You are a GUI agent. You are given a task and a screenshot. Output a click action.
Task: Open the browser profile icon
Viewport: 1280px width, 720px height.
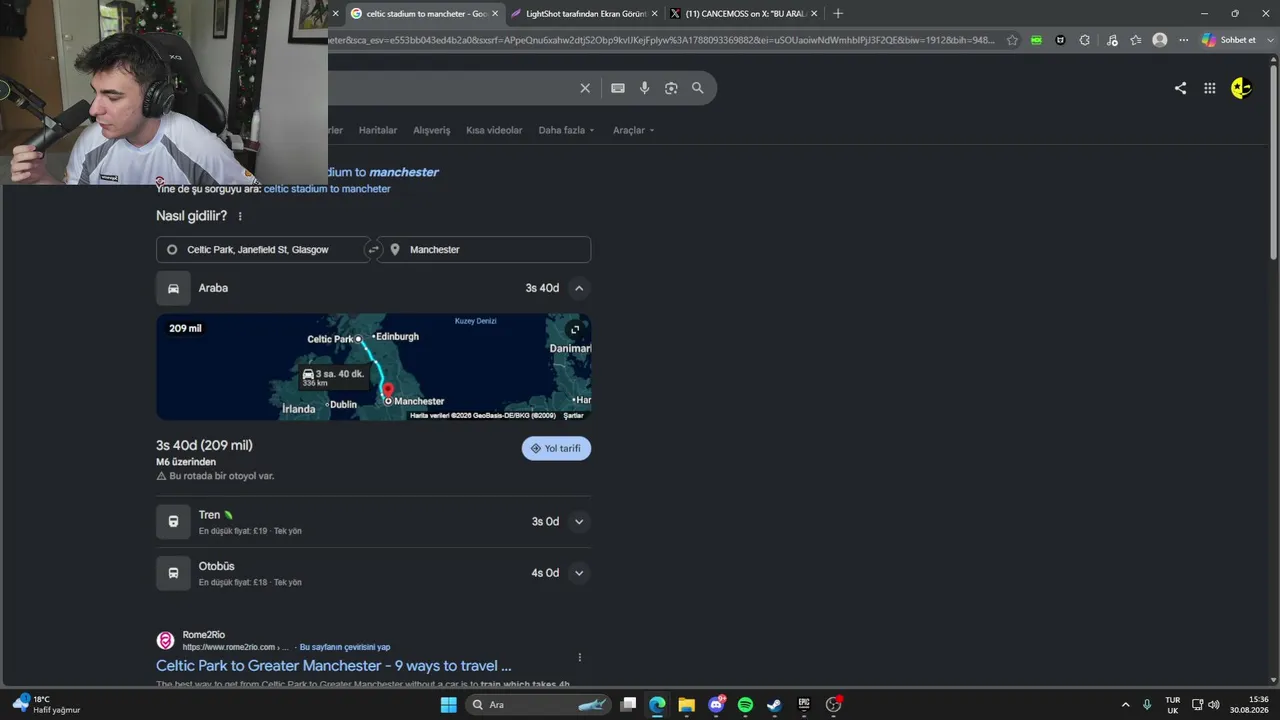1160,40
